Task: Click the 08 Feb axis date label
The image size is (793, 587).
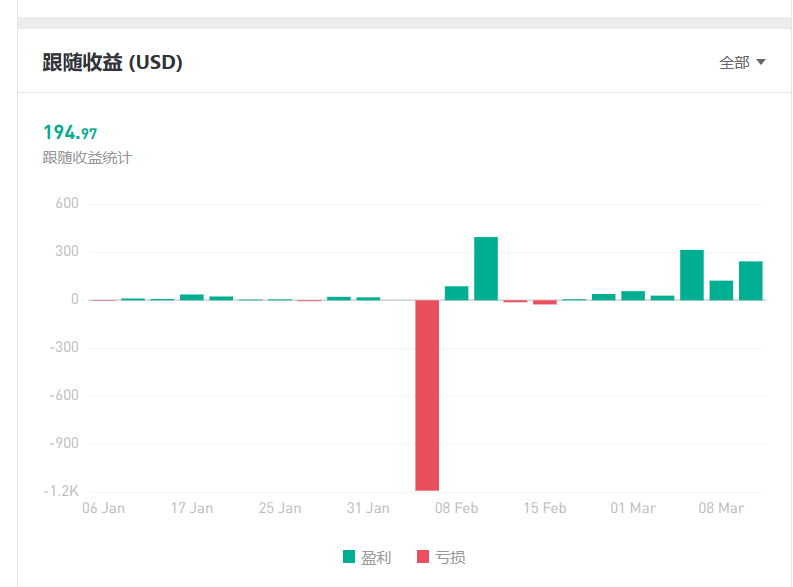Action: pyautogui.click(x=456, y=508)
